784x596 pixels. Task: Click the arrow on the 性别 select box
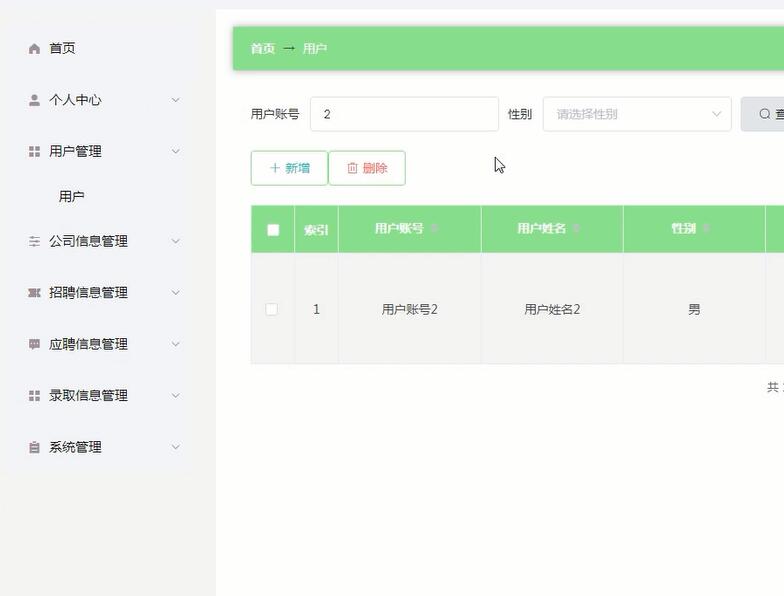tap(716, 114)
